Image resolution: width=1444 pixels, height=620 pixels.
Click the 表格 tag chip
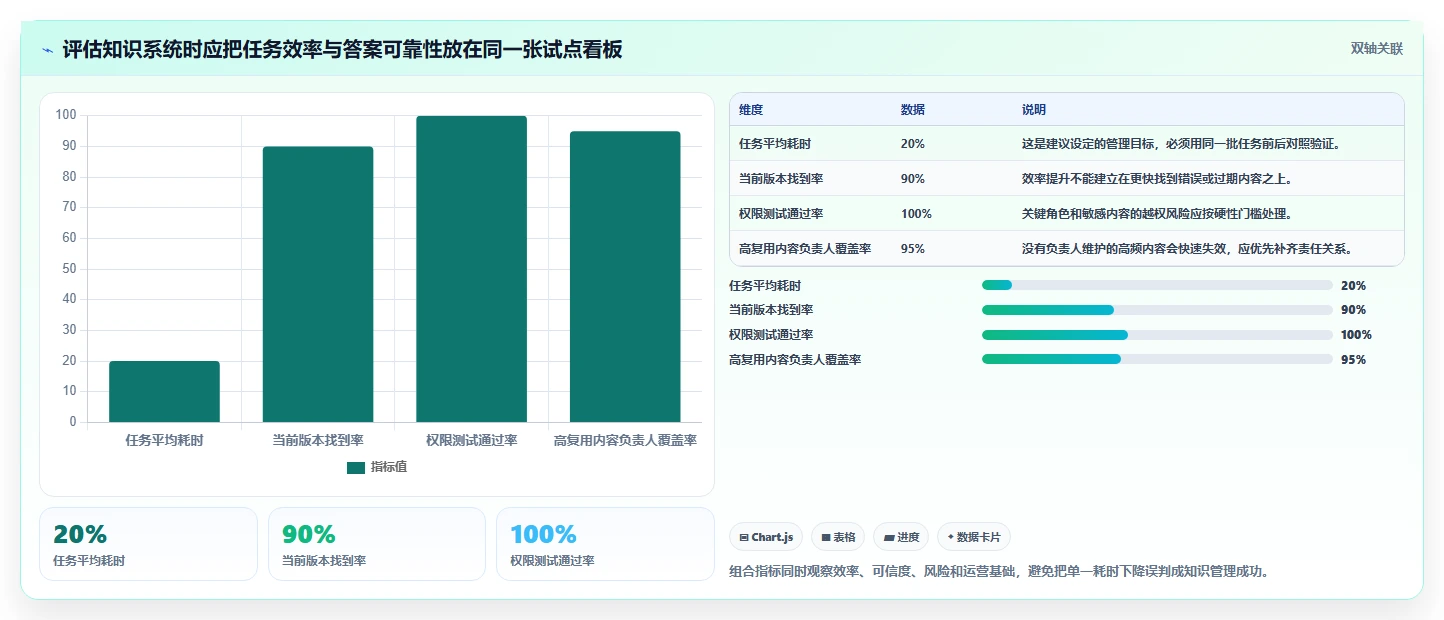838,537
